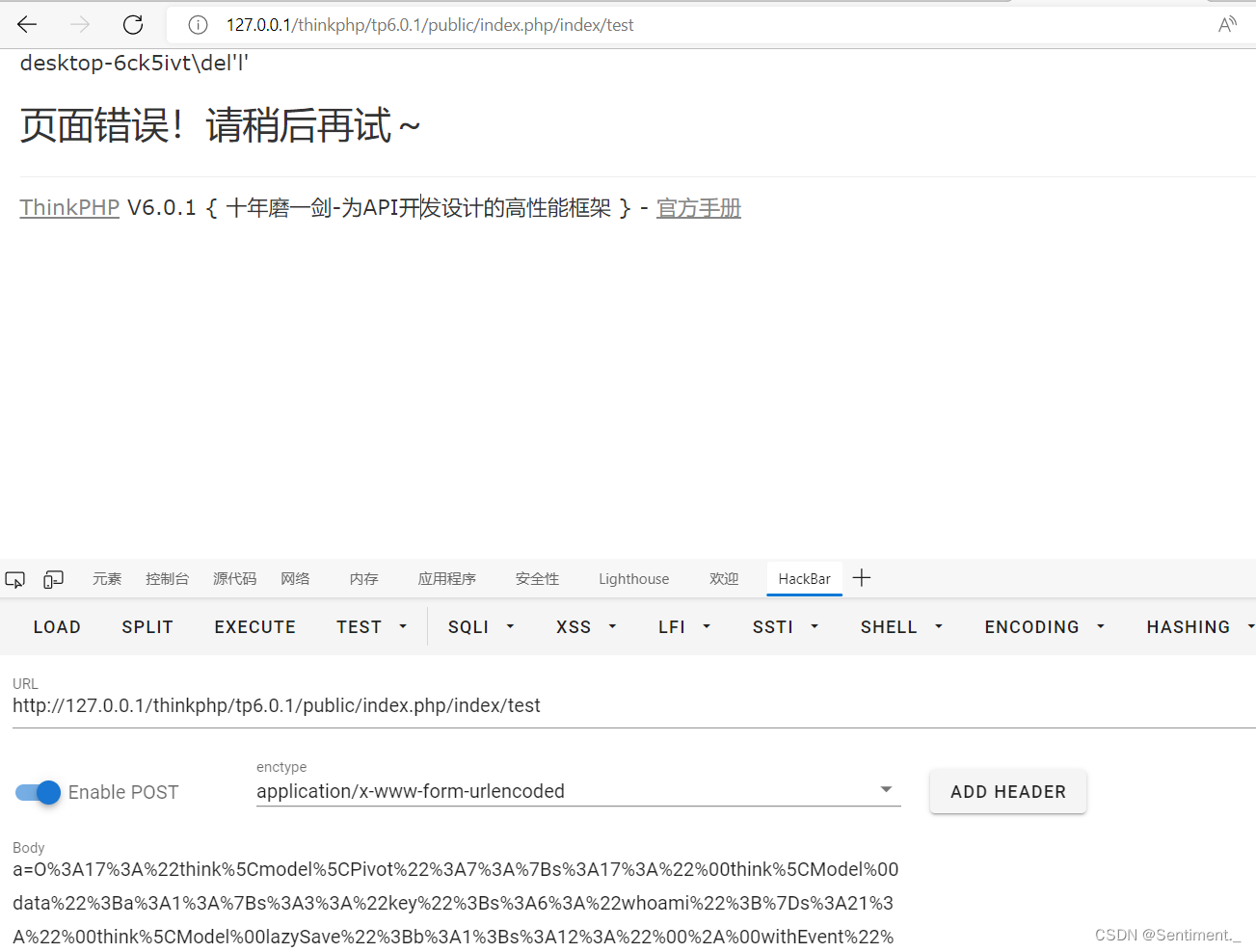This screenshot has width=1256, height=952.
Task: Switch to the 控制台 tab
Action: coord(167,579)
